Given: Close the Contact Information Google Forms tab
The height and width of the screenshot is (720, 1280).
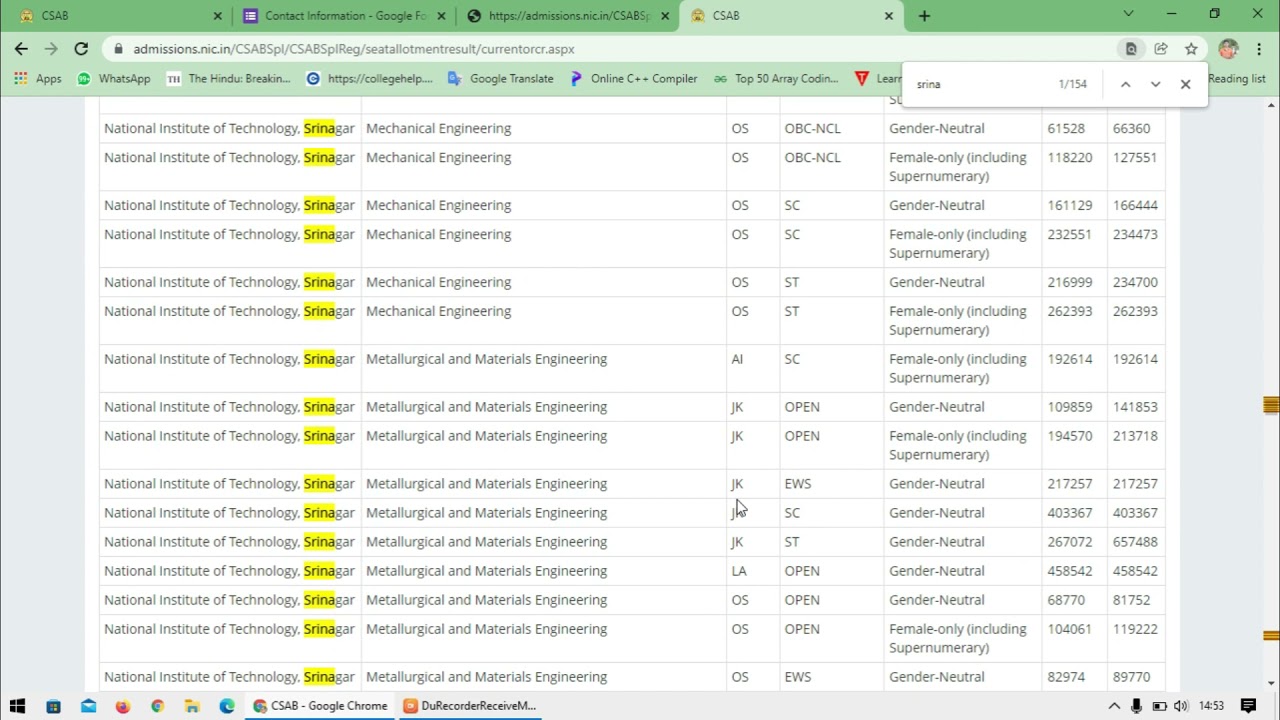Looking at the screenshot, I should (x=441, y=16).
